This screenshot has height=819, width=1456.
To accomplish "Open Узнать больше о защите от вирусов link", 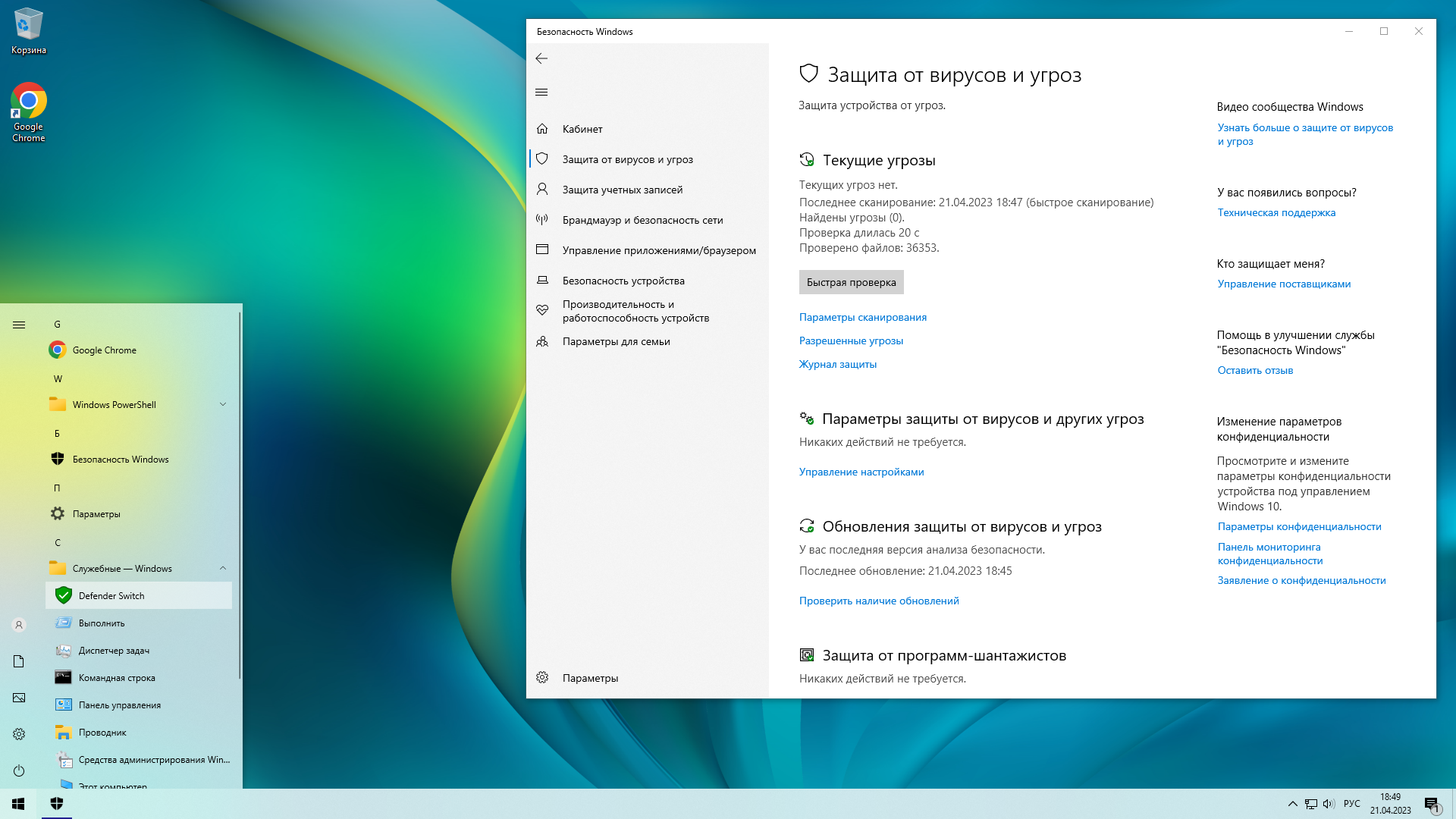I will click(1305, 134).
